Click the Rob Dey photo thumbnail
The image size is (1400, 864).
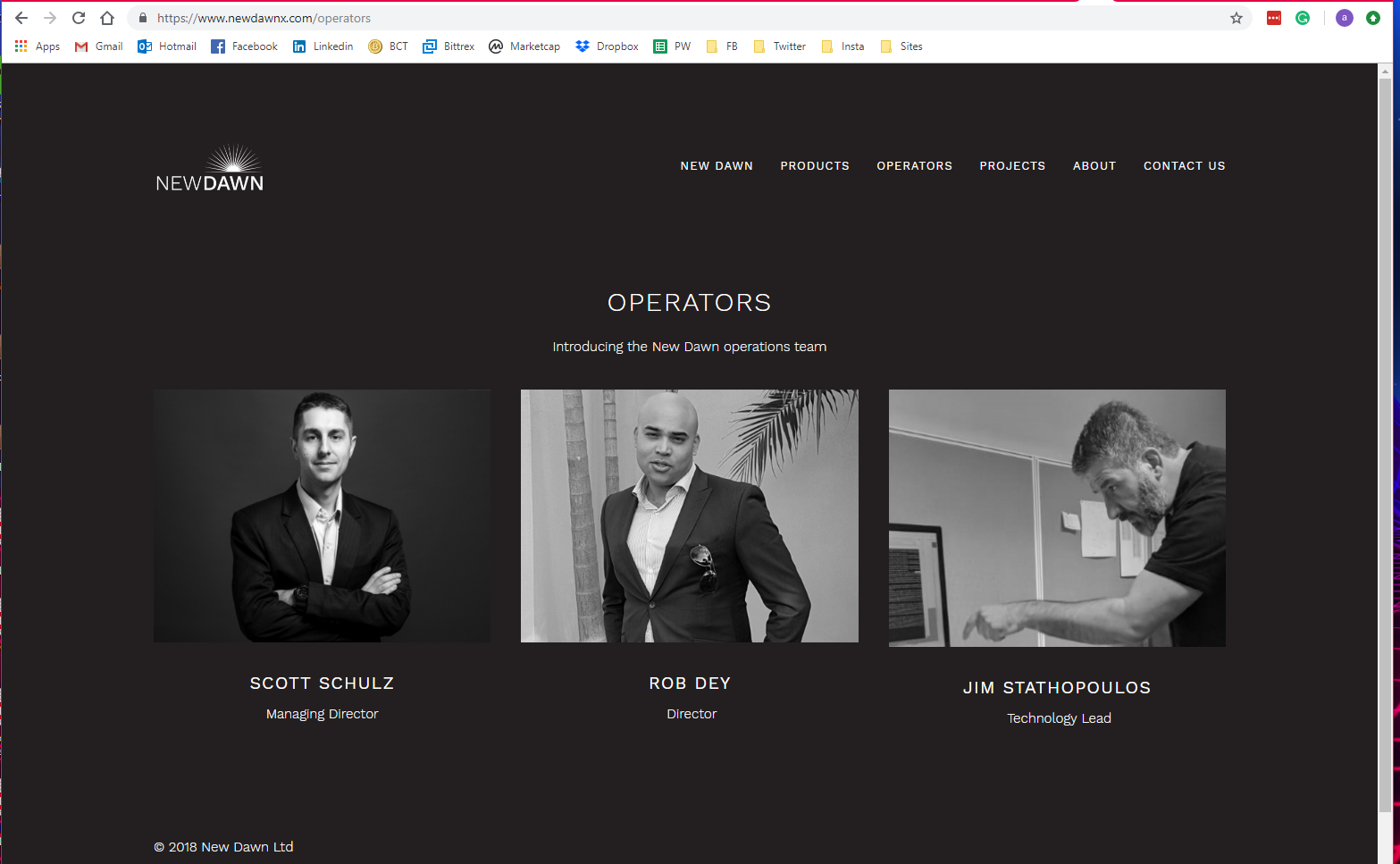point(690,516)
